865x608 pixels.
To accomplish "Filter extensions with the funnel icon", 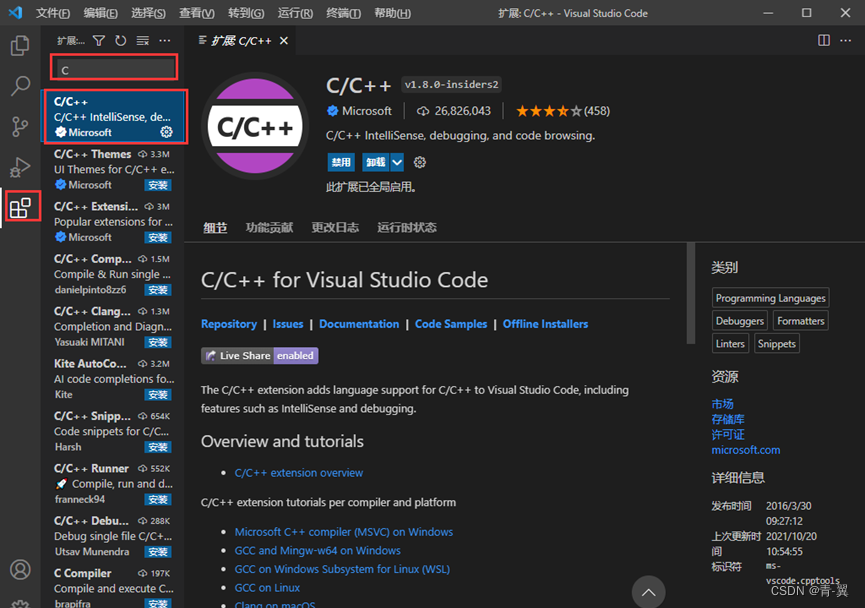I will pyautogui.click(x=99, y=40).
